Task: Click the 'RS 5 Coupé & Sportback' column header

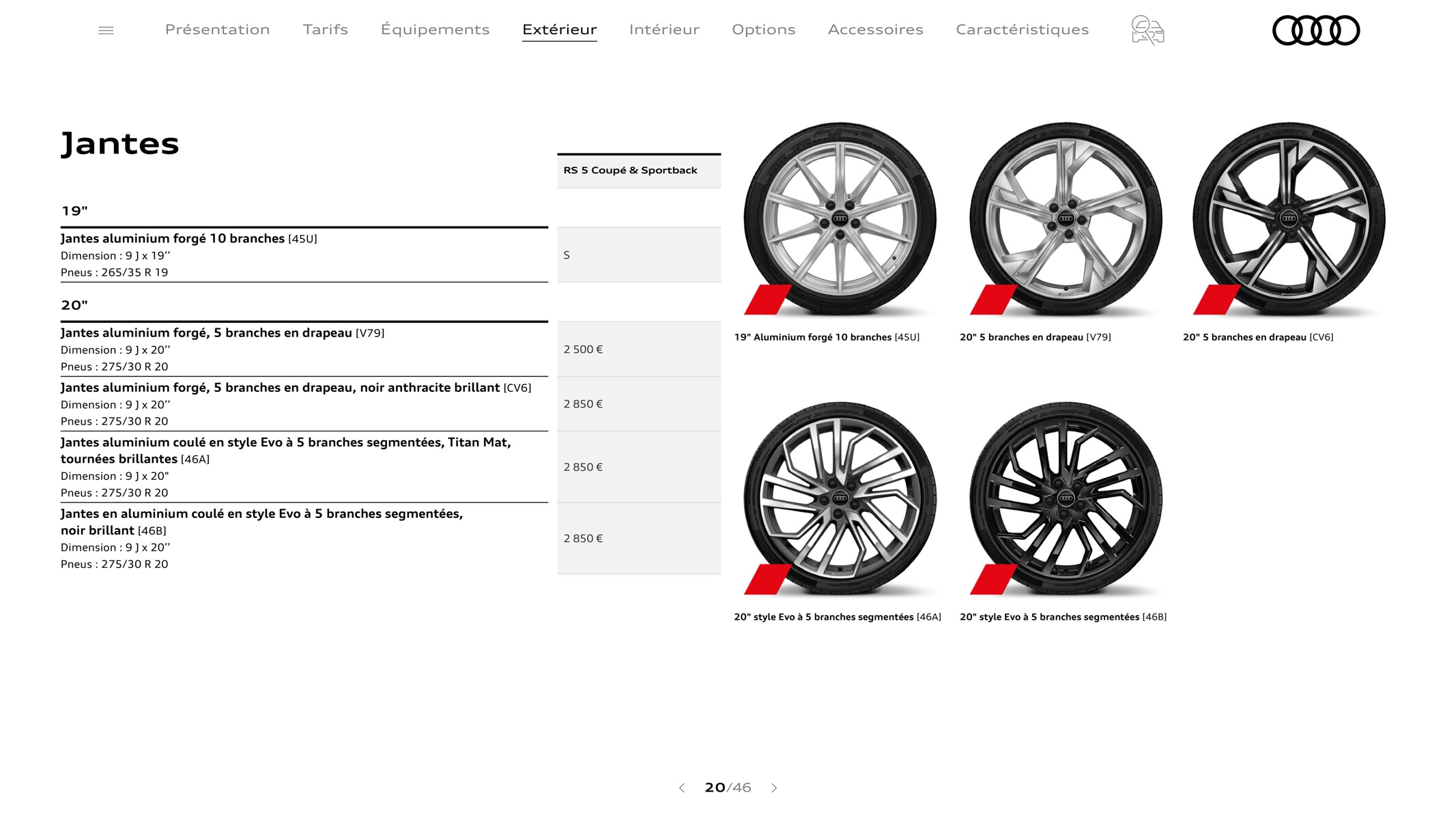Action: click(x=639, y=171)
